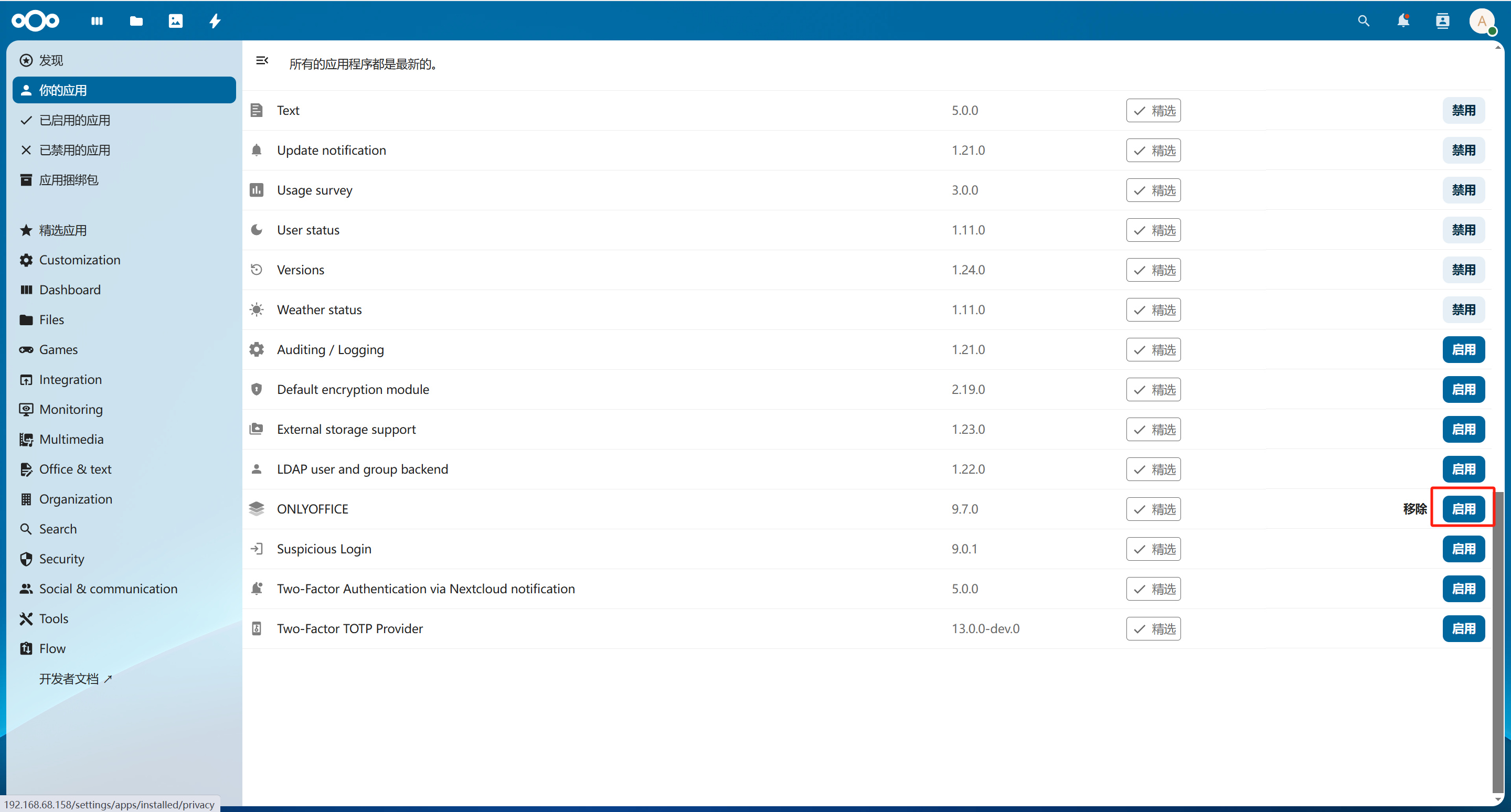Click the search magnifier in header
The height and width of the screenshot is (812, 1511).
point(1363,21)
